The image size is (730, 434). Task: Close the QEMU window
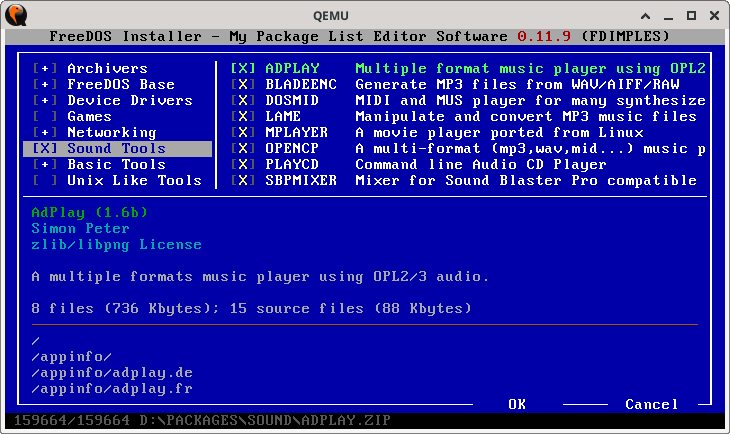pos(714,16)
